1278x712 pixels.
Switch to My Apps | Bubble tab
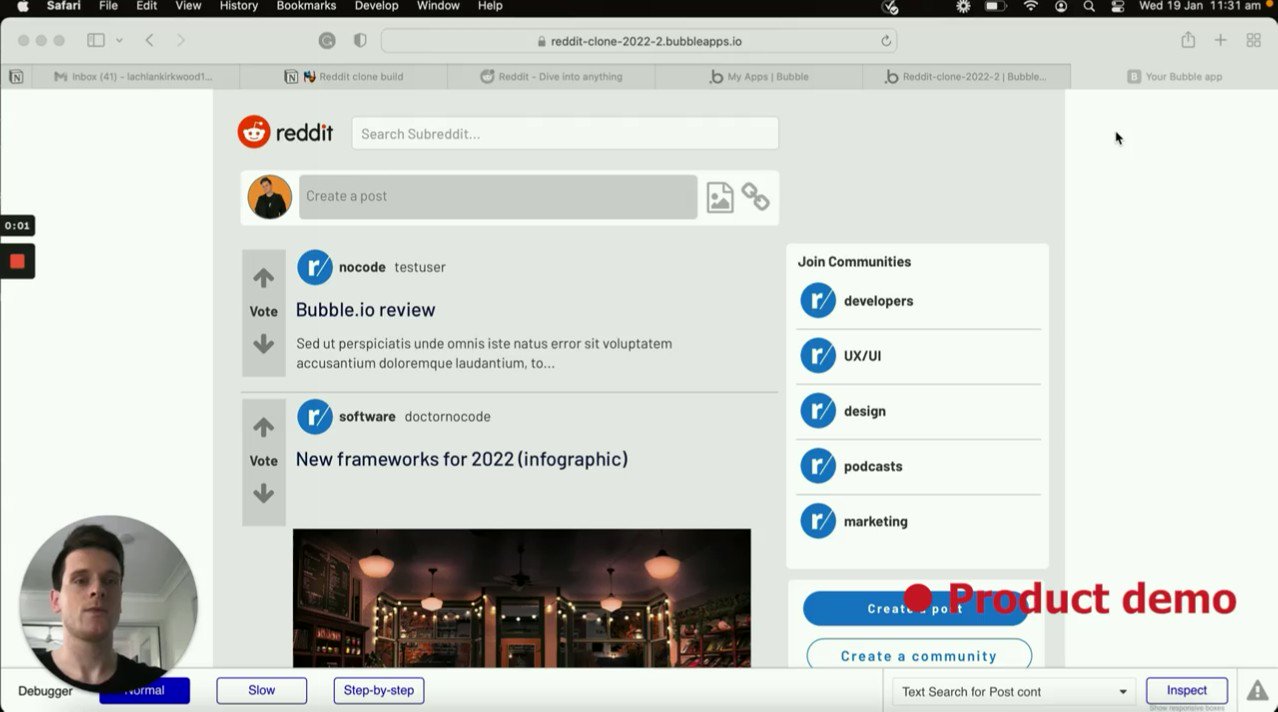click(759, 76)
